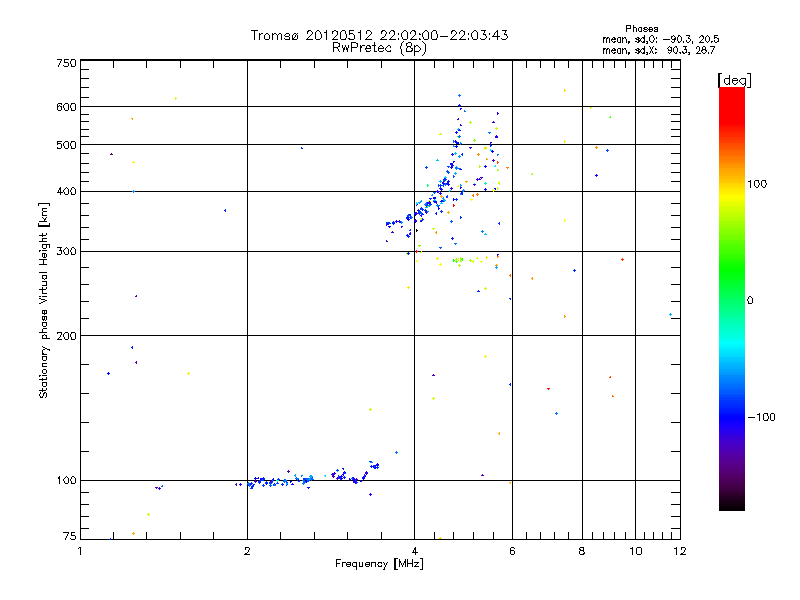Click the "mean, sd,X: 90.3, 28.7" line
Image resolution: width=800 pixels, height=600 pixels.
click(659, 50)
